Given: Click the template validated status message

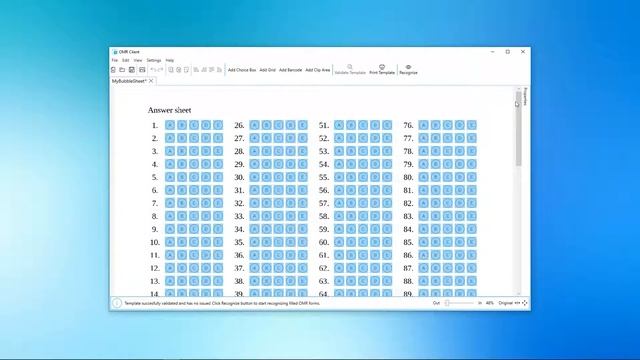Looking at the screenshot, I should click(x=222, y=303).
